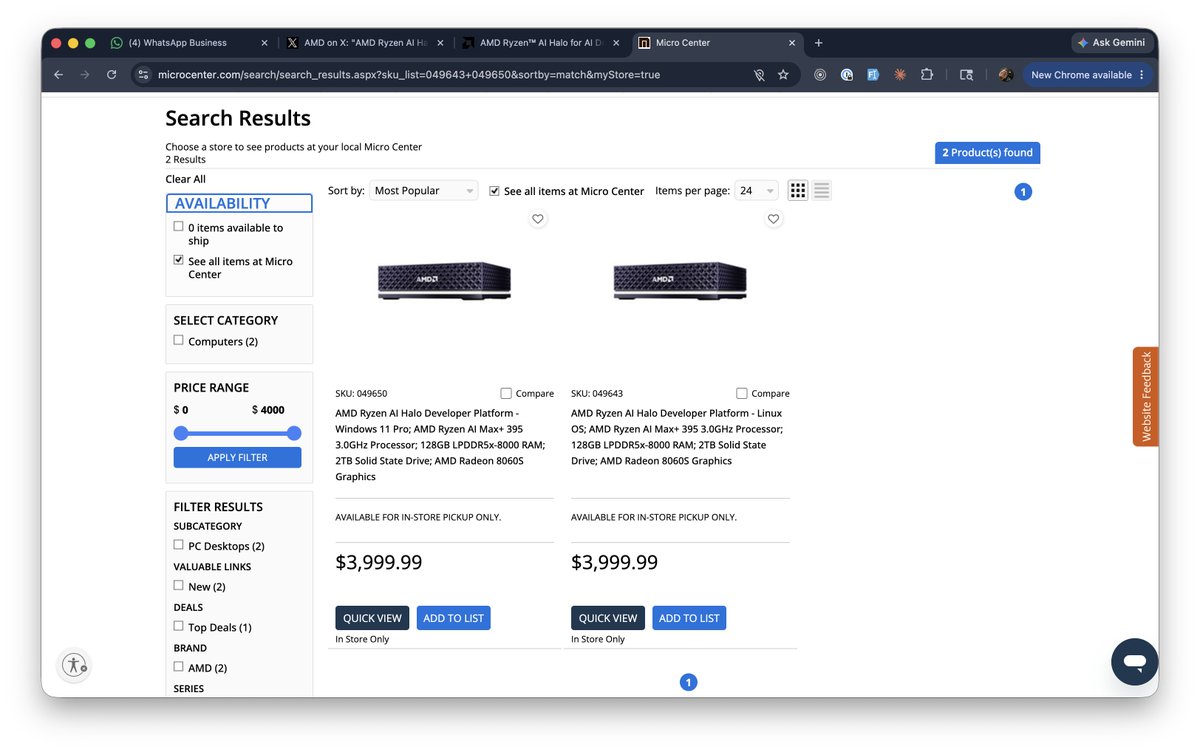This screenshot has height=752, width=1200.
Task: Check the AMD (2) brand filter
Action: pos(179,666)
